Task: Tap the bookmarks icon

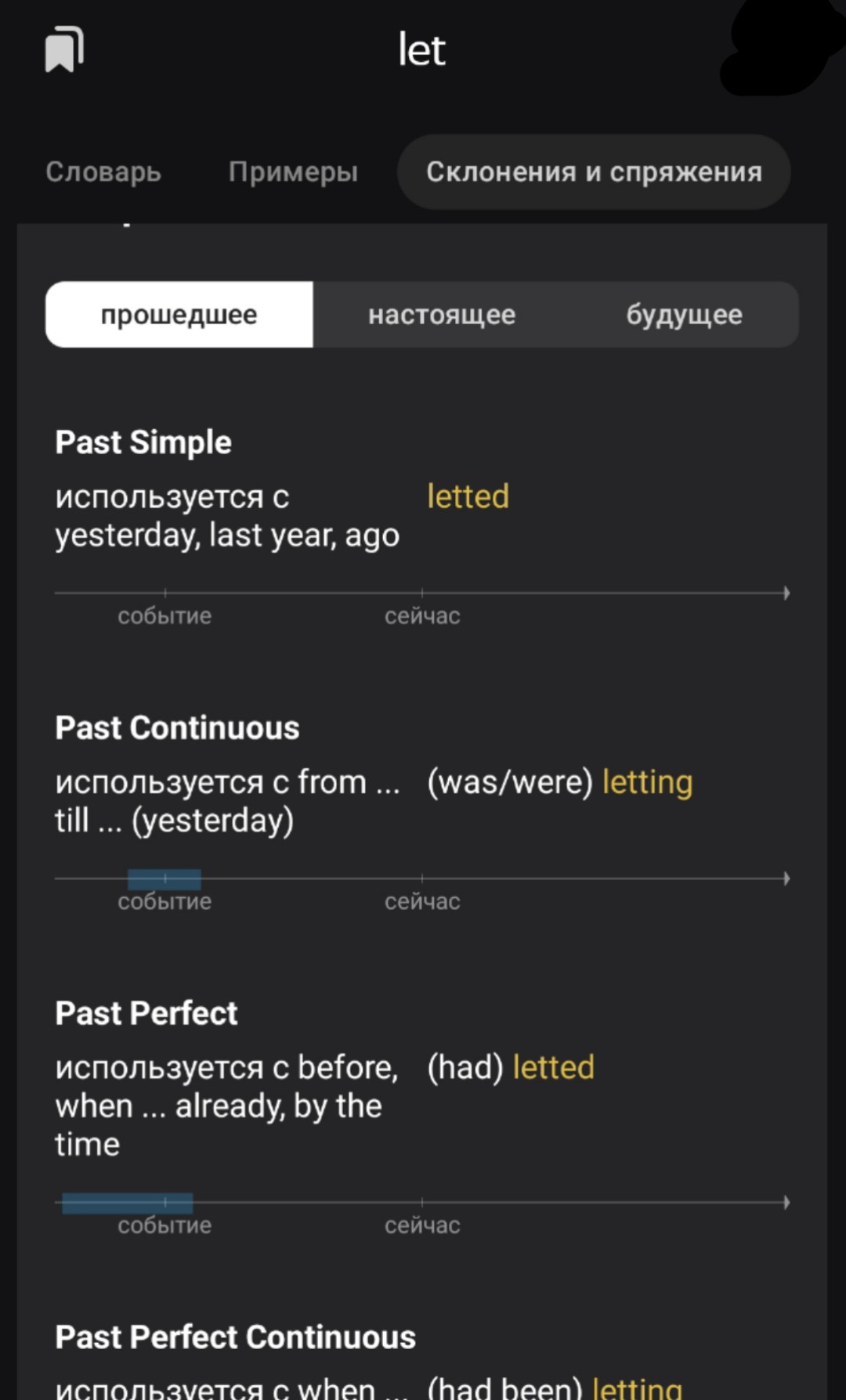Action: (x=64, y=49)
